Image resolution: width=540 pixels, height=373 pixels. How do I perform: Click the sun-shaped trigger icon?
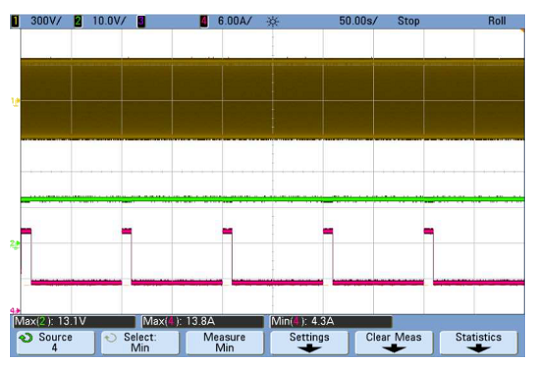[272, 22]
